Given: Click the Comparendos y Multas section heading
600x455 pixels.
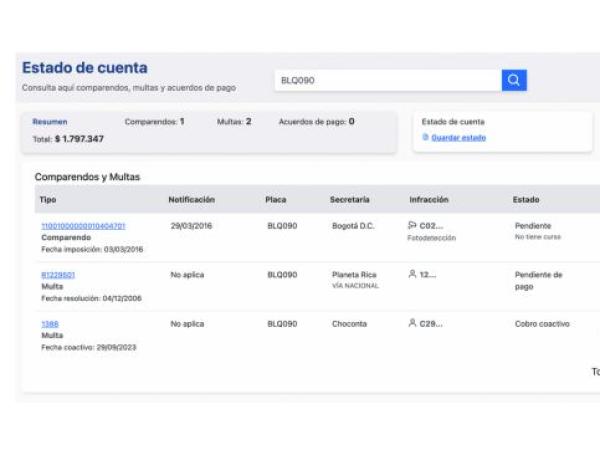Looking at the screenshot, I should [x=87, y=177].
